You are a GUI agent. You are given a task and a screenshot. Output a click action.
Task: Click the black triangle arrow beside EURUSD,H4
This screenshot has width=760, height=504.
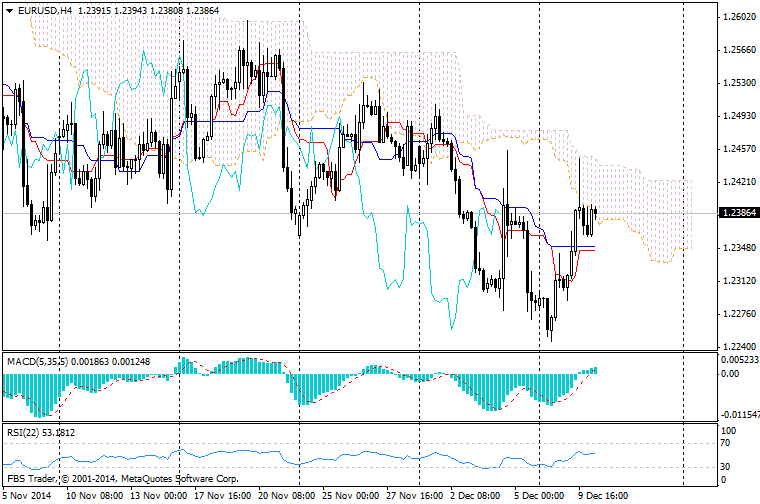(x=8, y=10)
